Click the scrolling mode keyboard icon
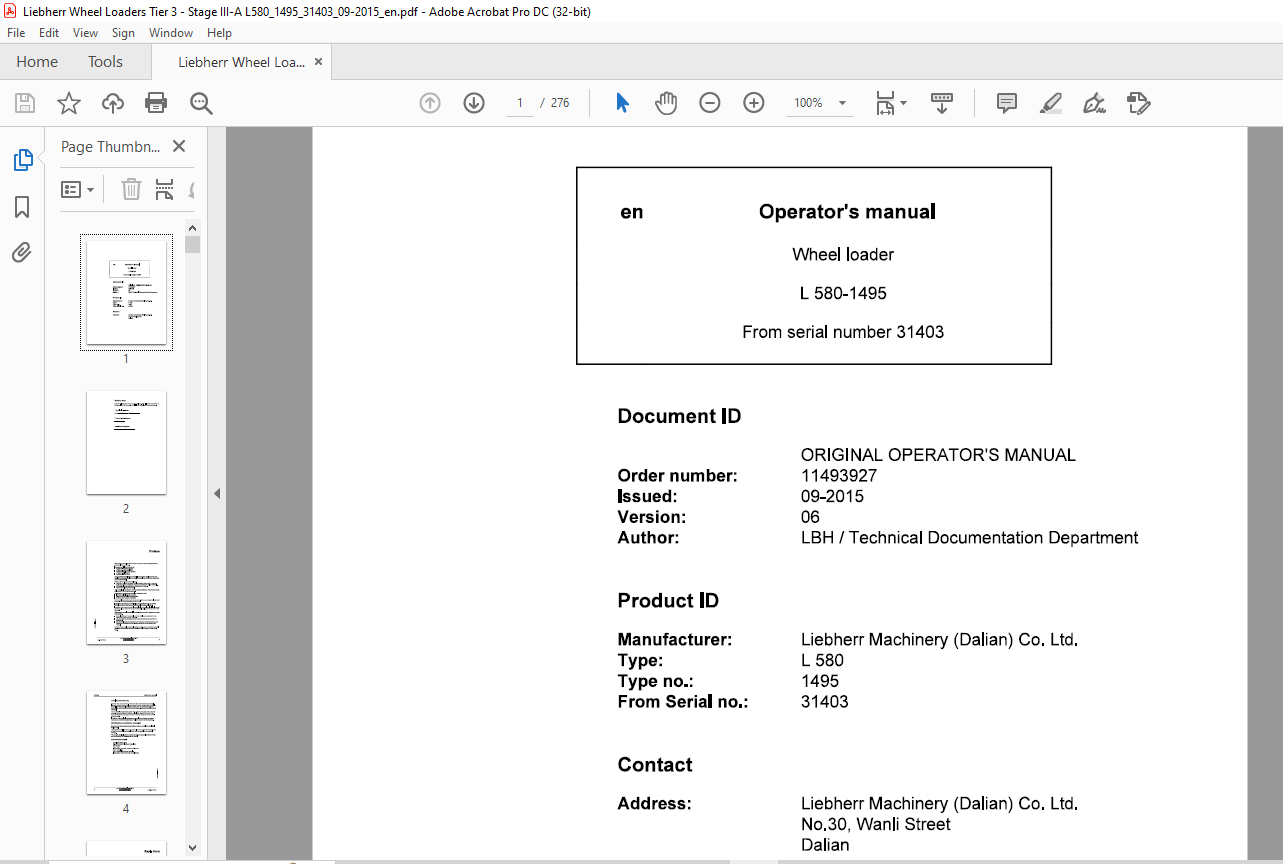 point(941,103)
